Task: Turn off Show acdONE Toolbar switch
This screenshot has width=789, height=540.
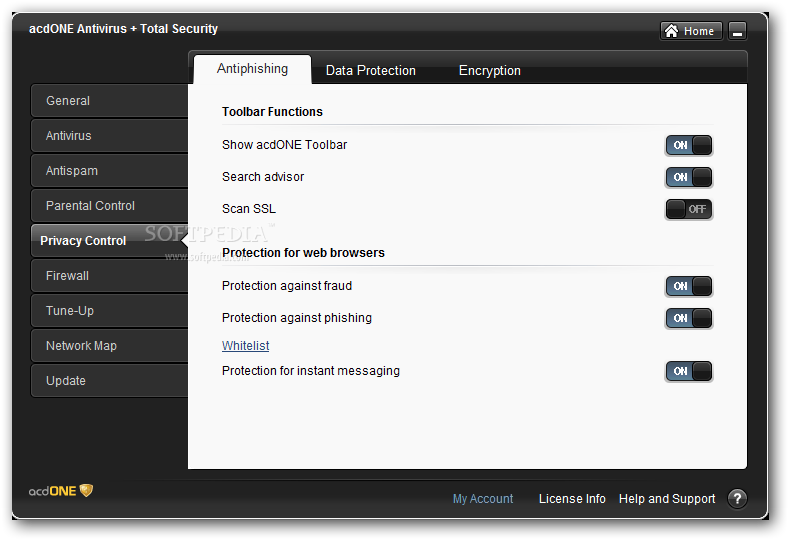Action: 689,145
